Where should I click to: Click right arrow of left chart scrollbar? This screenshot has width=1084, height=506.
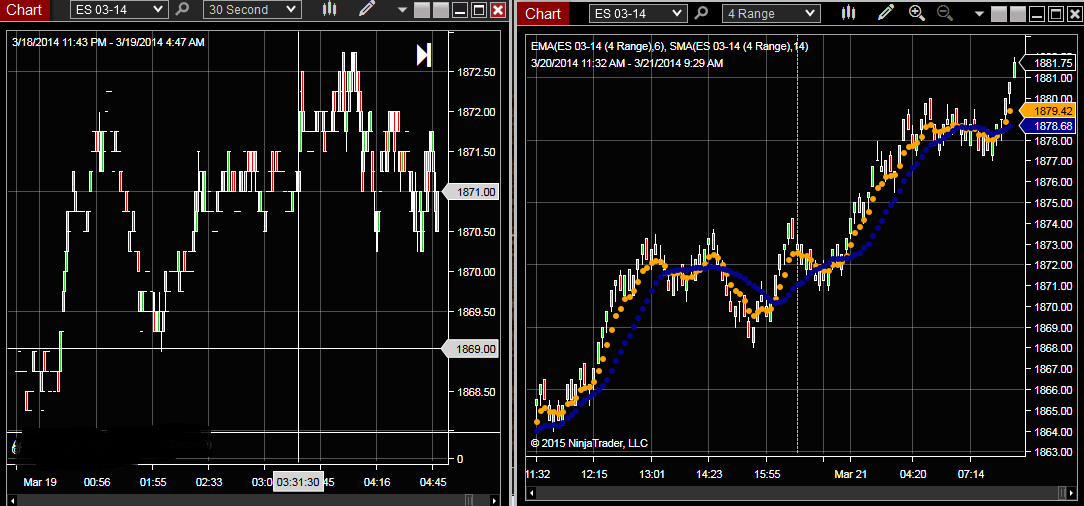495,500
